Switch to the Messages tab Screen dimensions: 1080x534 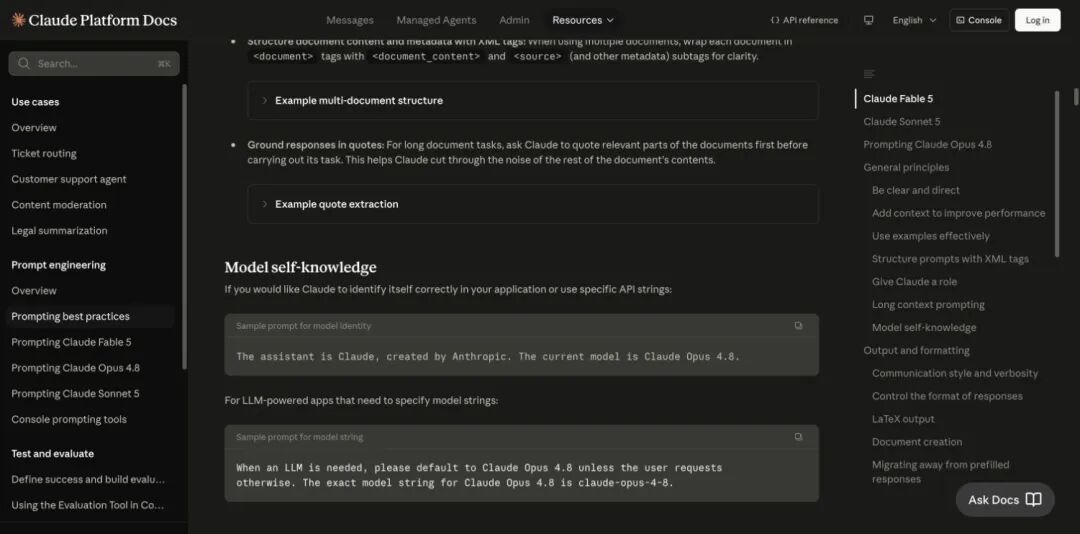(x=350, y=20)
